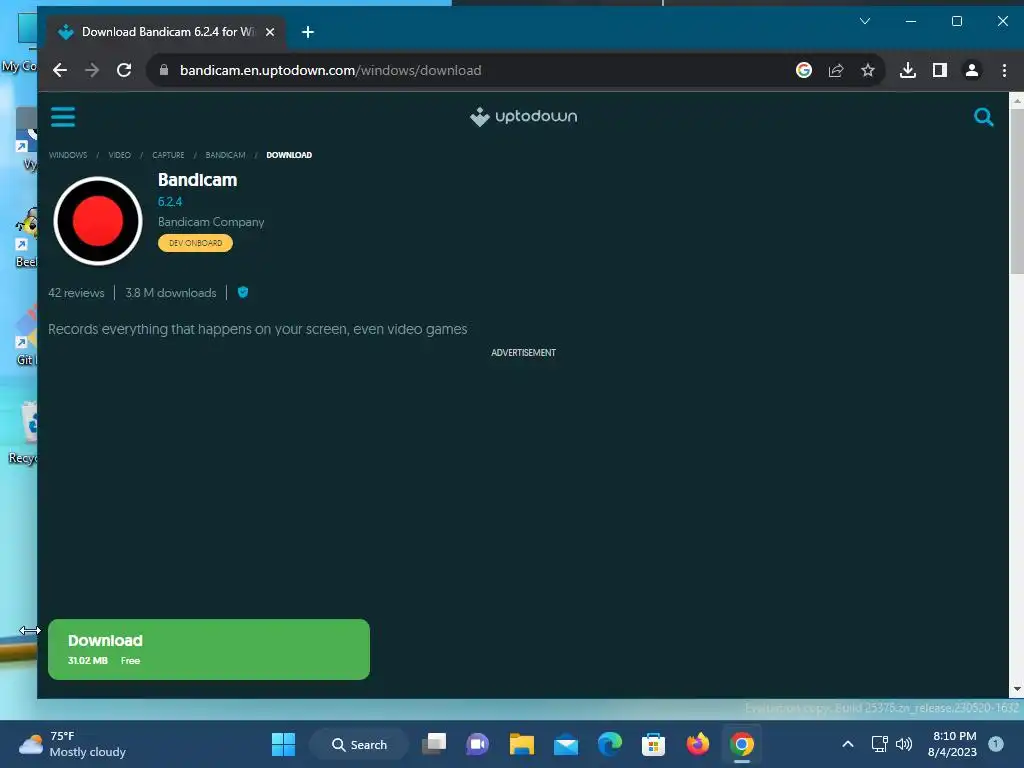Open File Explorer from the taskbar
The height and width of the screenshot is (768, 1024).
[x=522, y=744]
